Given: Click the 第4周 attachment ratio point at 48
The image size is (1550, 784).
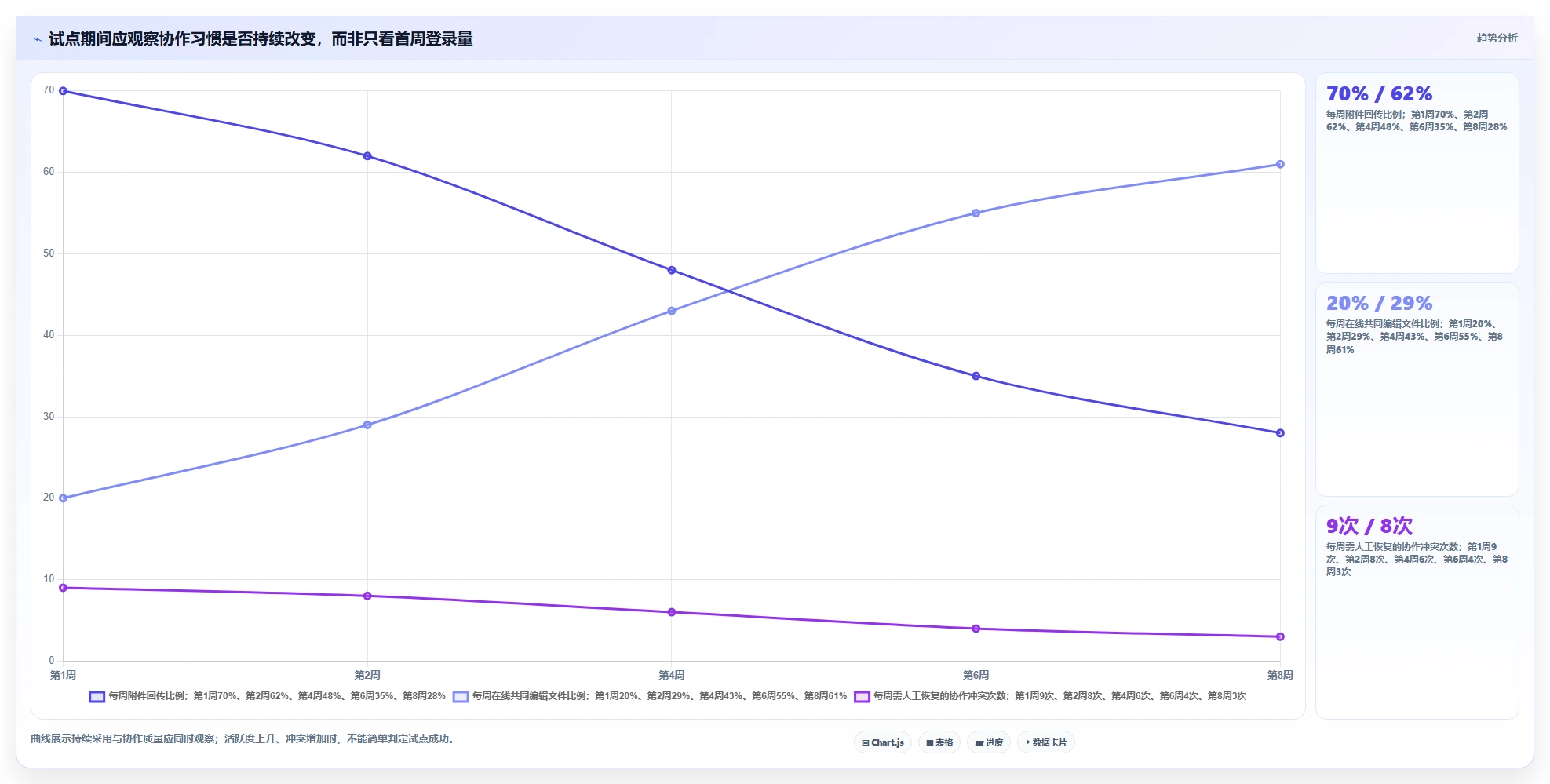Looking at the screenshot, I should 672,270.
